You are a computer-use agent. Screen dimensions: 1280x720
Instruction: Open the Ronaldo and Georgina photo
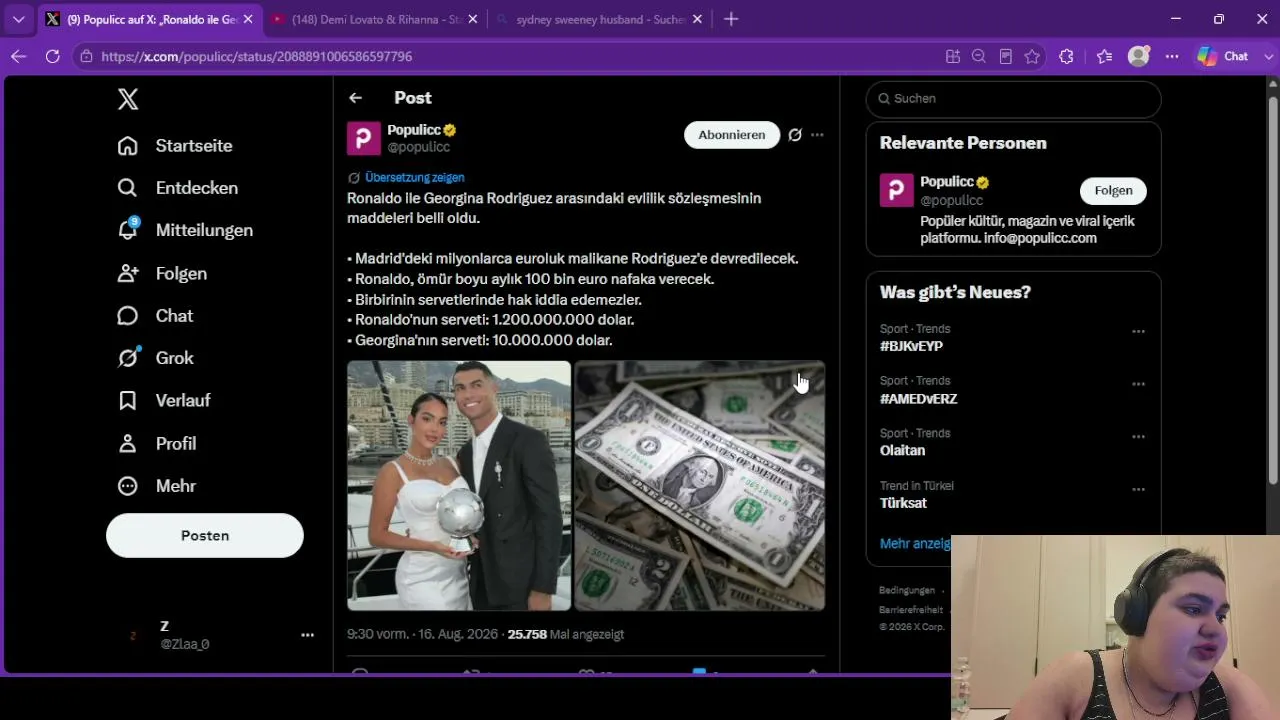[x=459, y=486]
